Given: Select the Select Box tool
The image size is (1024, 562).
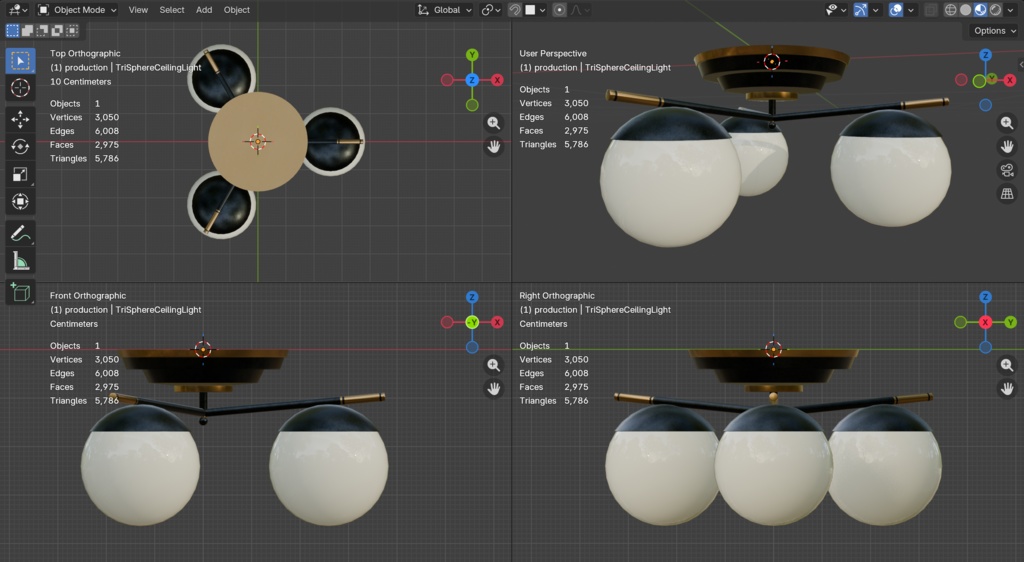Looking at the screenshot, I should click(x=20, y=61).
